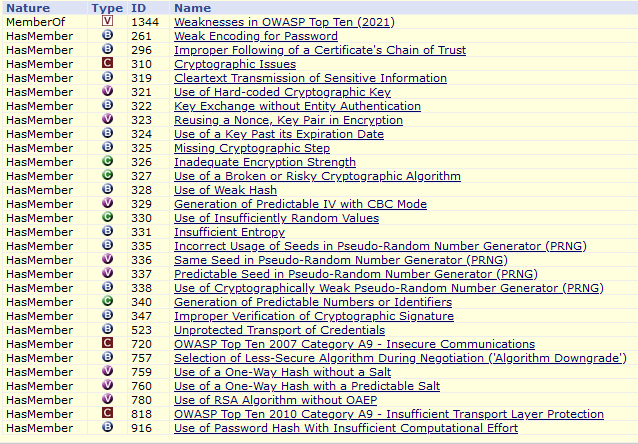The height and width of the screenshot is (444, 638).
Task: Follow Improper Following of a Certificate's Chain link
Action: click(320, 50)
